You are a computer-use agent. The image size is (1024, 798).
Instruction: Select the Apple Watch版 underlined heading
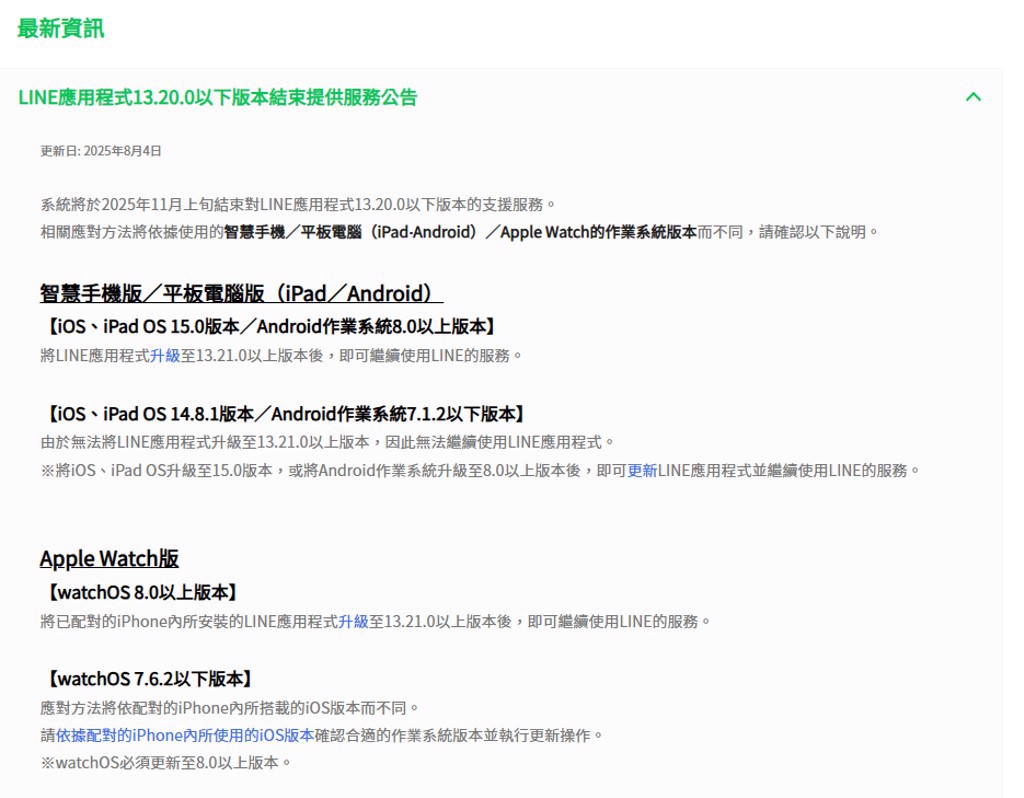point(109,559)
